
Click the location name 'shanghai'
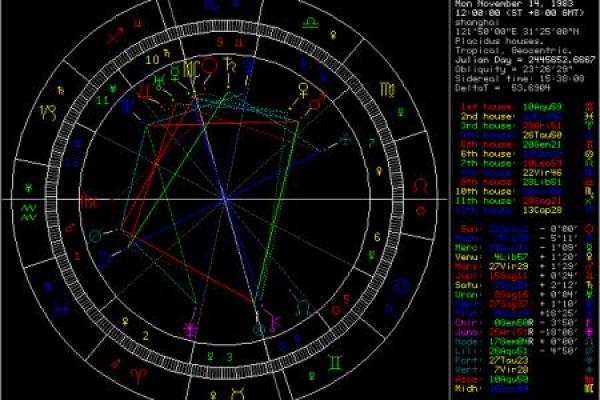pyautogui.click(x=478, y=23)
